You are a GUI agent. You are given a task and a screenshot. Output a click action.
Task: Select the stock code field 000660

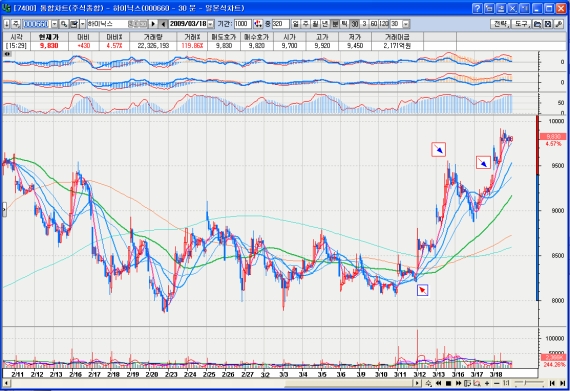(36, 24)
